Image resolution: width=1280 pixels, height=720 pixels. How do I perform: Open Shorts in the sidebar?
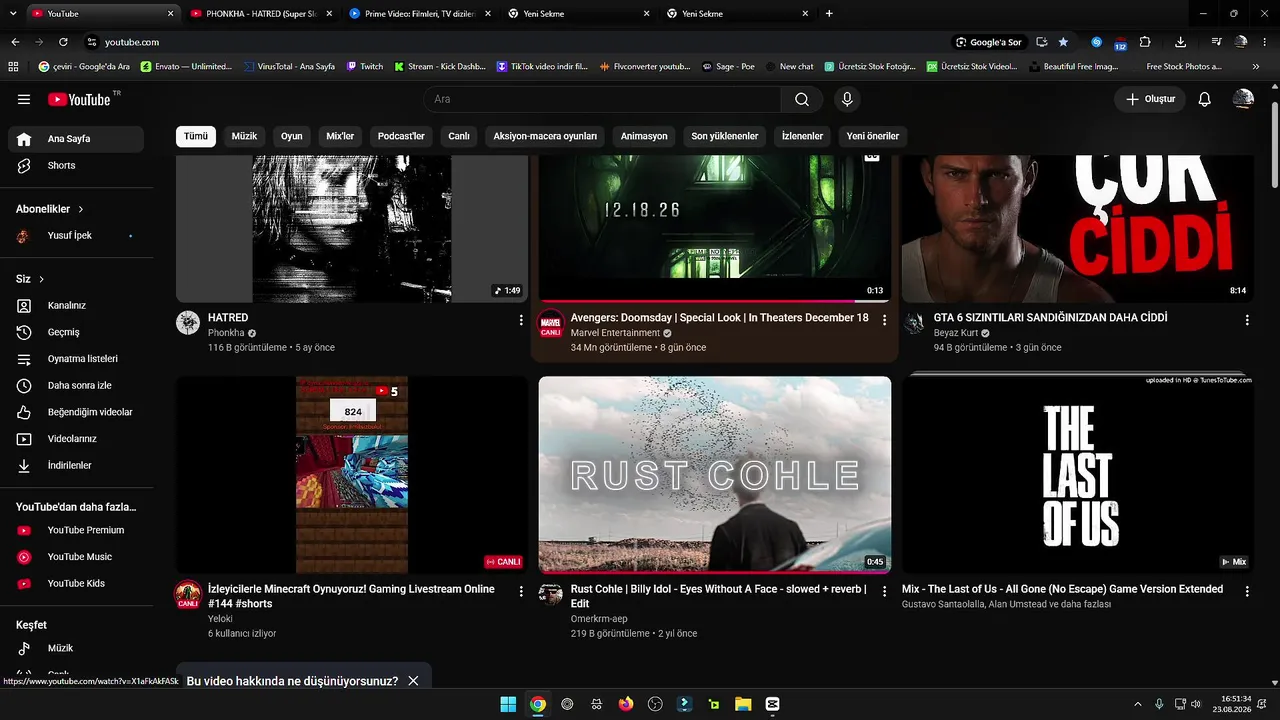point(76,166)
